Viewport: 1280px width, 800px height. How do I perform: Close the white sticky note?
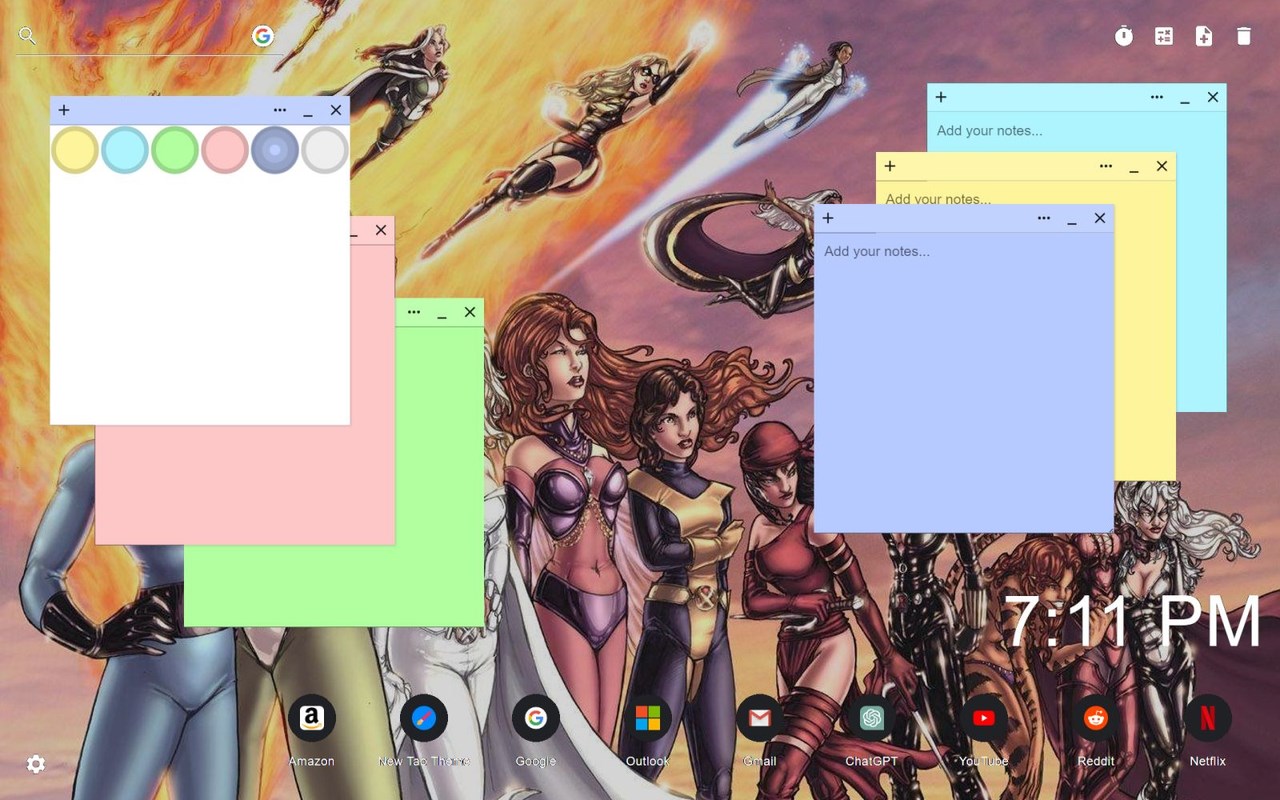click(x=336, y=110)
